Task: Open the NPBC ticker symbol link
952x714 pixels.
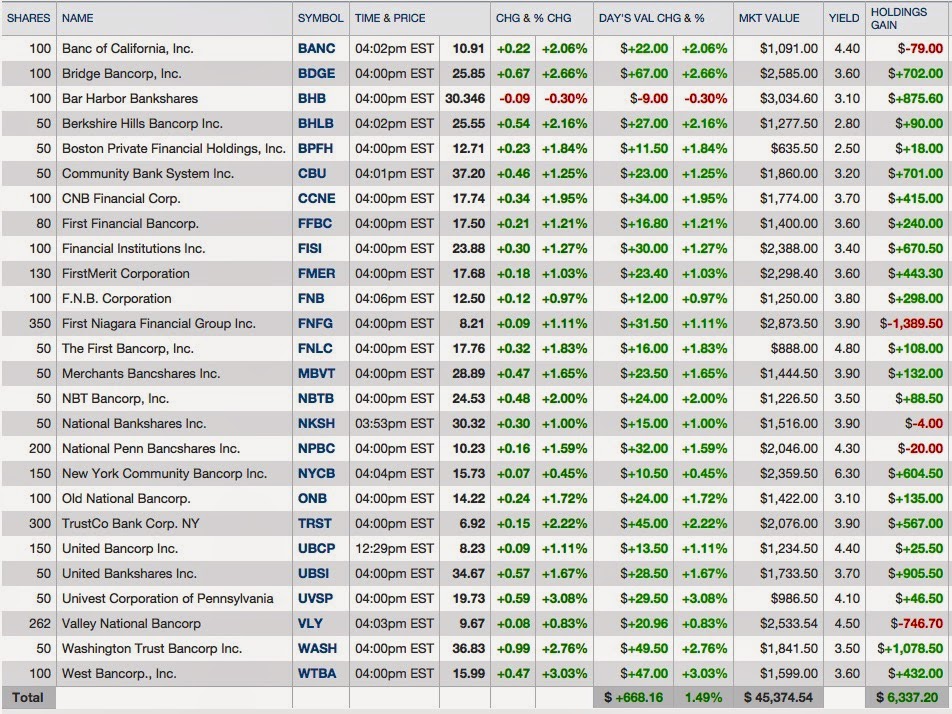Action: (316, 448)
